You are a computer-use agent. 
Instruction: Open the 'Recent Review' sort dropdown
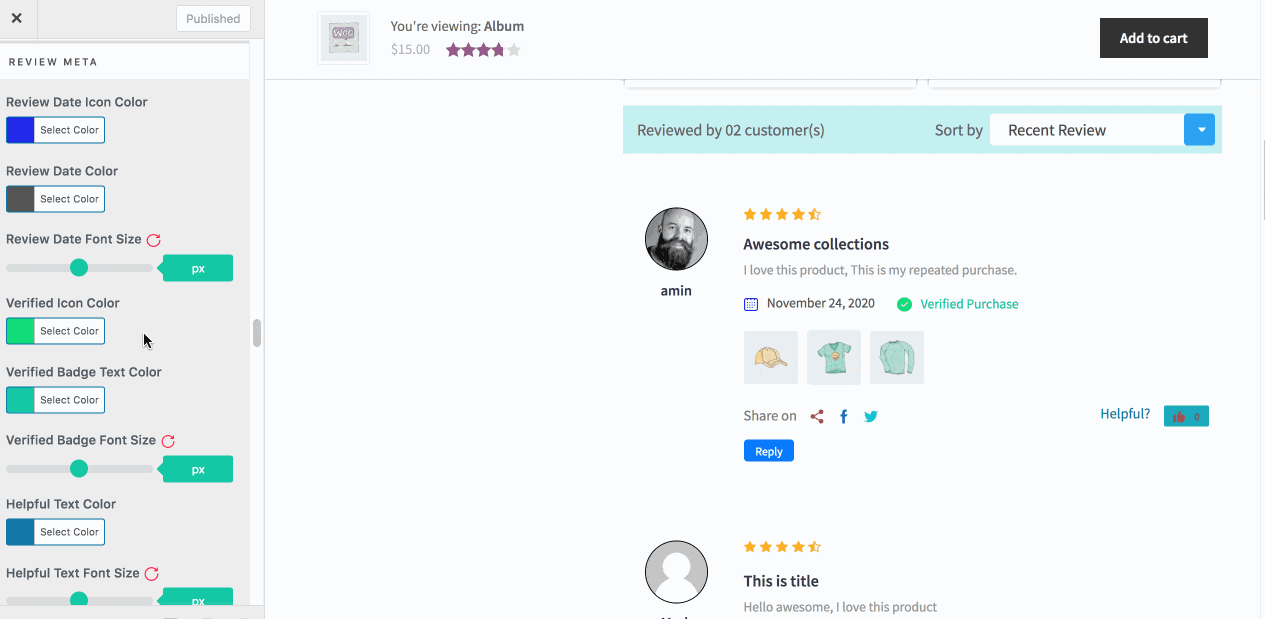tap(1199, 129)
